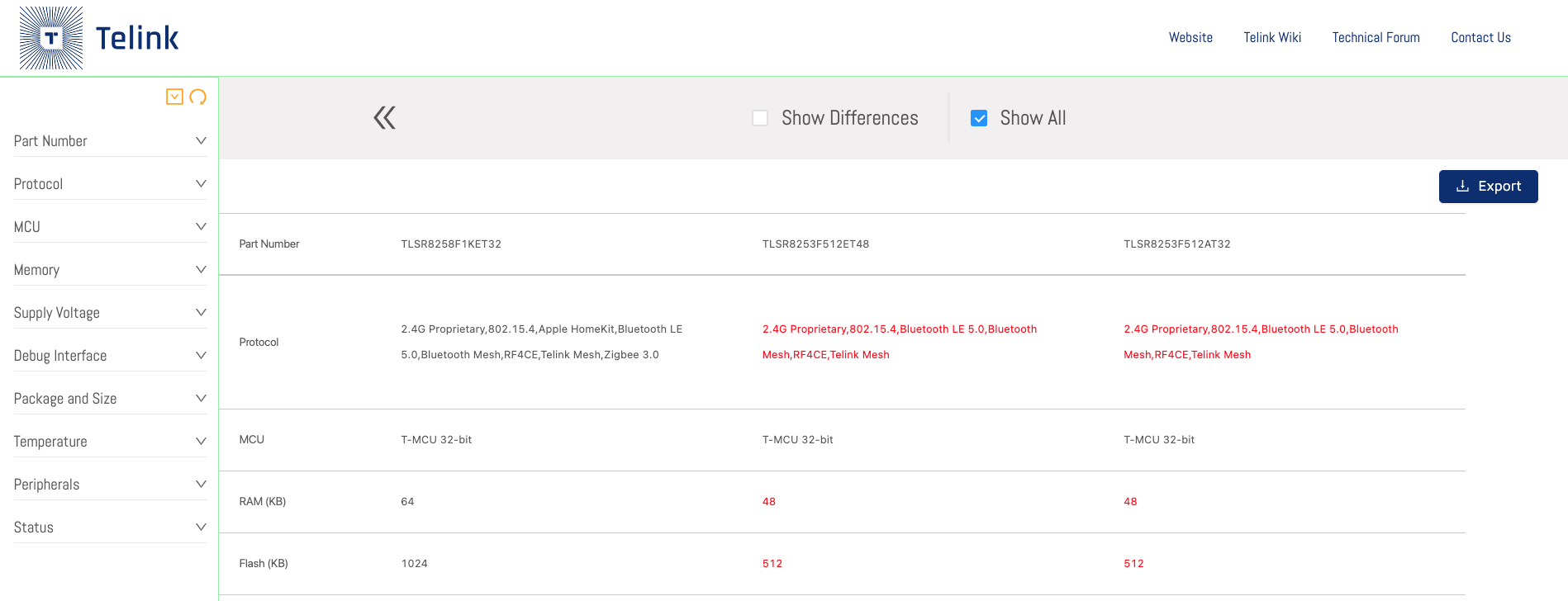Expand the MCU filter
Viewport: 1568px width, 601px height.
[110, 227]
